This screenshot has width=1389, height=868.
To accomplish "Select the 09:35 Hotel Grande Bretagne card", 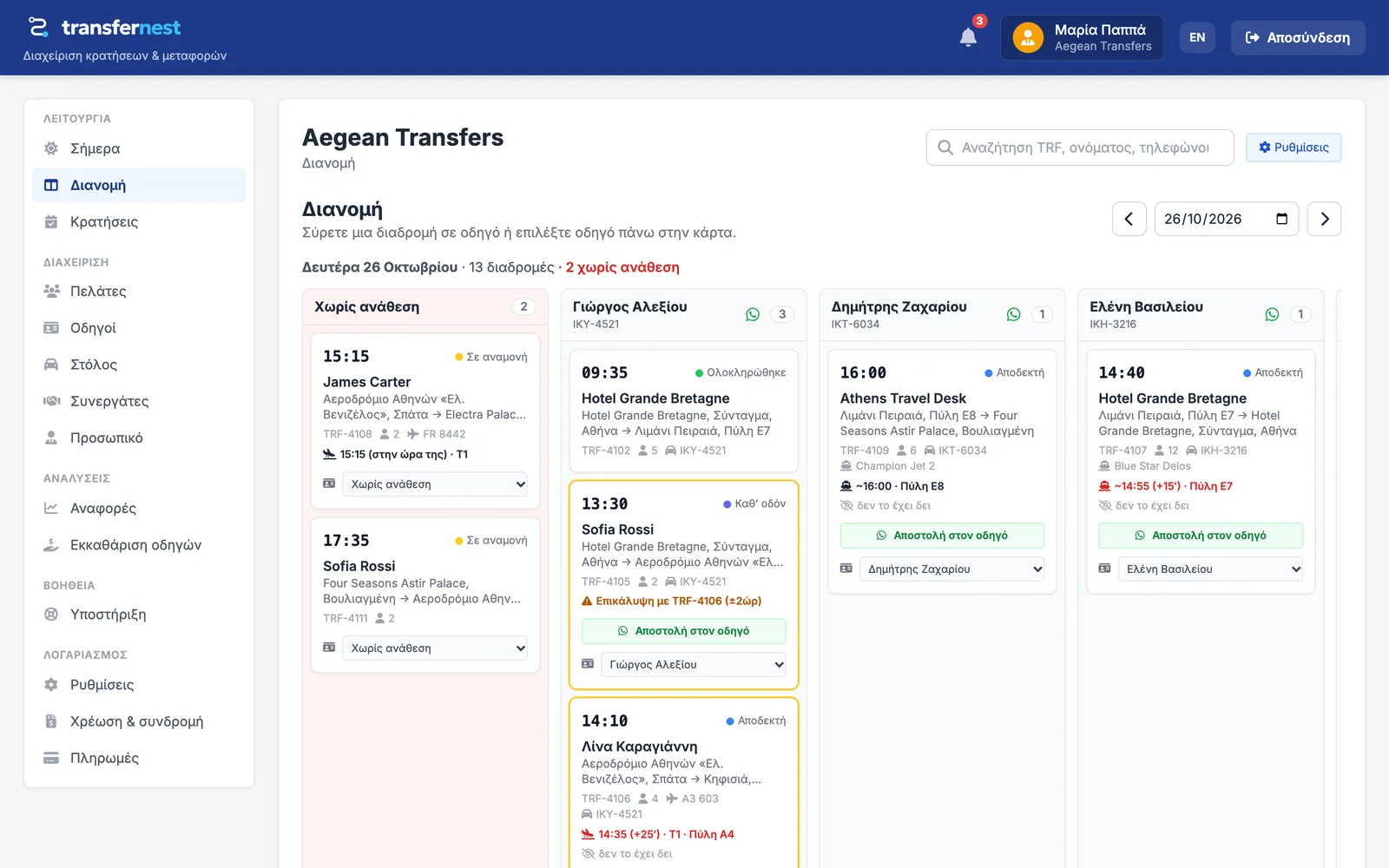I will coord(684,411).
